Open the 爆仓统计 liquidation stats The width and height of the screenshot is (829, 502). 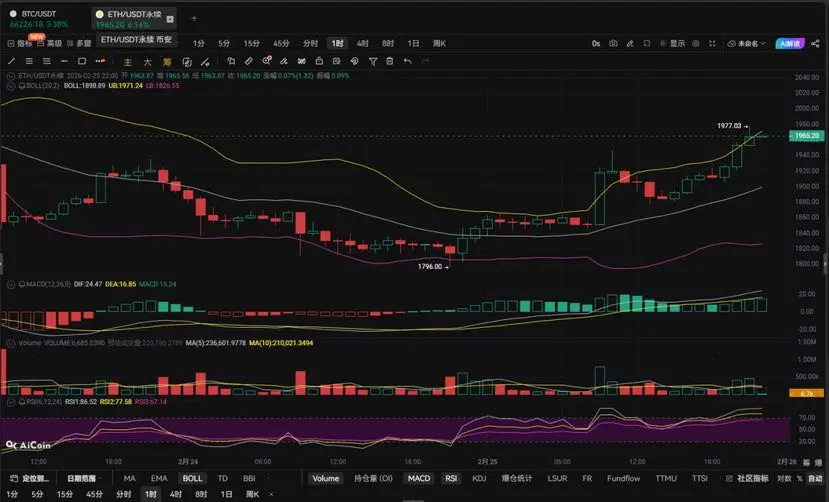[x=517, y=478]
